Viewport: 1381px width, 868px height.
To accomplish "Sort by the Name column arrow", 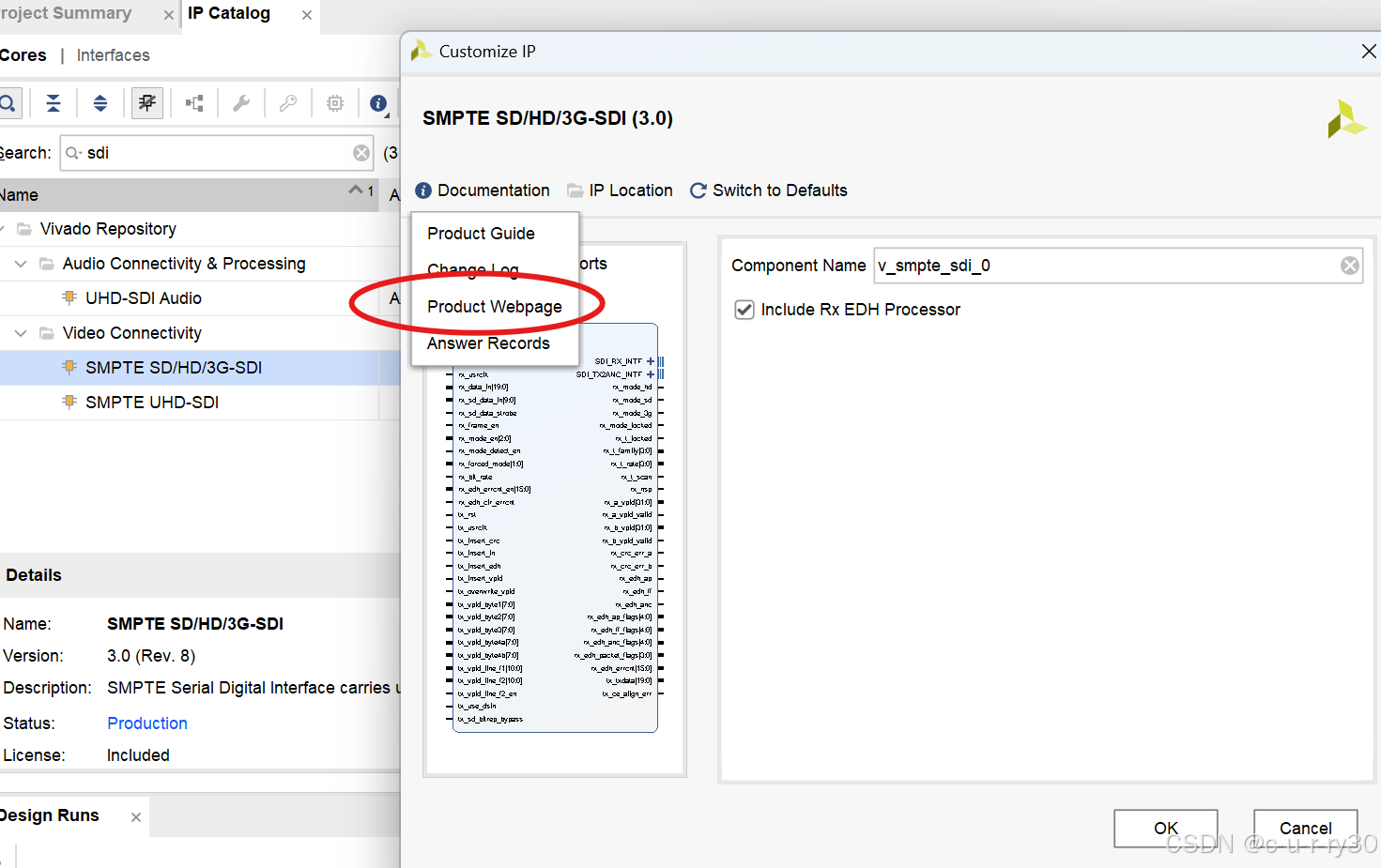I will pyautogui.click(x=356, y=190).
